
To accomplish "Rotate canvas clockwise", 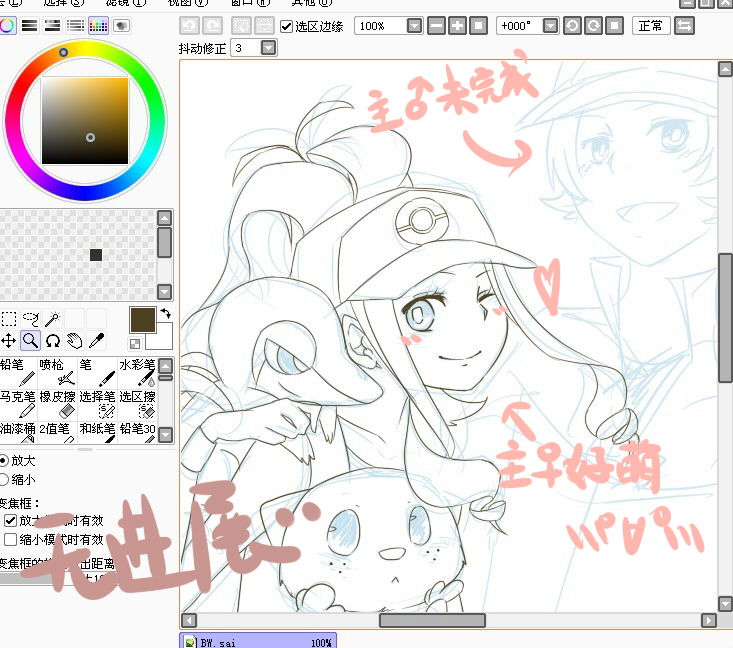I will [593, 26].
